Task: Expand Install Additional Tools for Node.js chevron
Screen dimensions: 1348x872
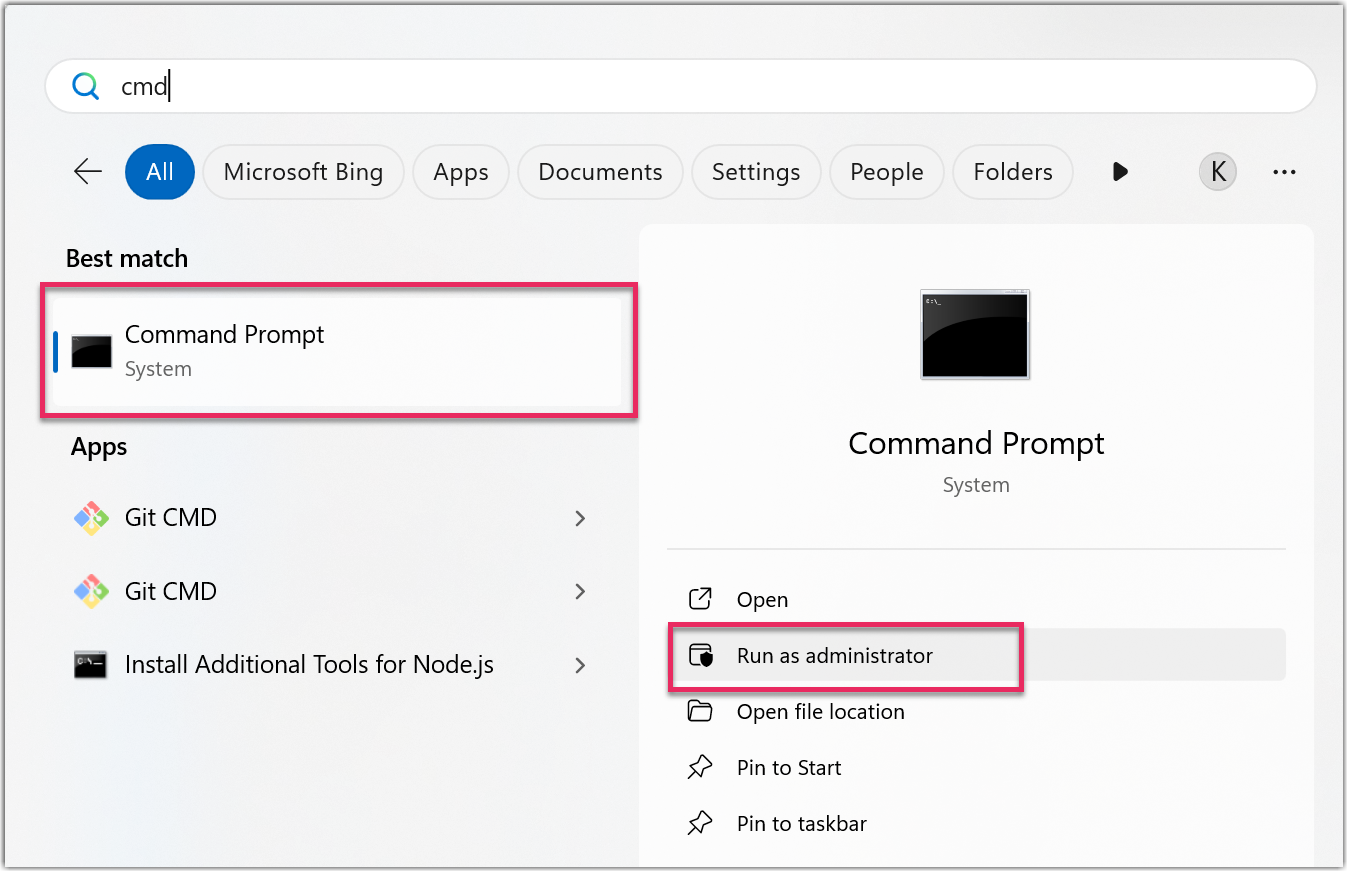Action: [x=580, y=665]
